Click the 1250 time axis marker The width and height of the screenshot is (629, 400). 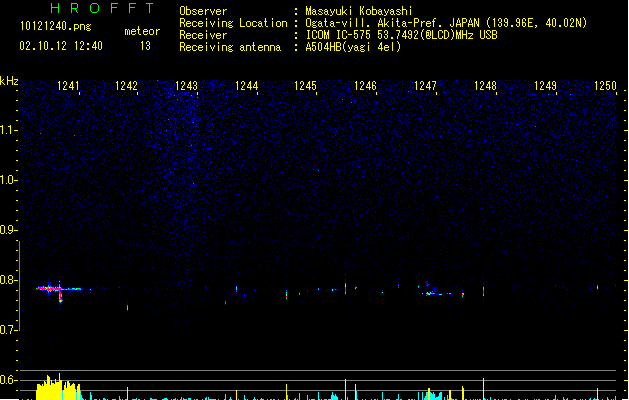605,86
